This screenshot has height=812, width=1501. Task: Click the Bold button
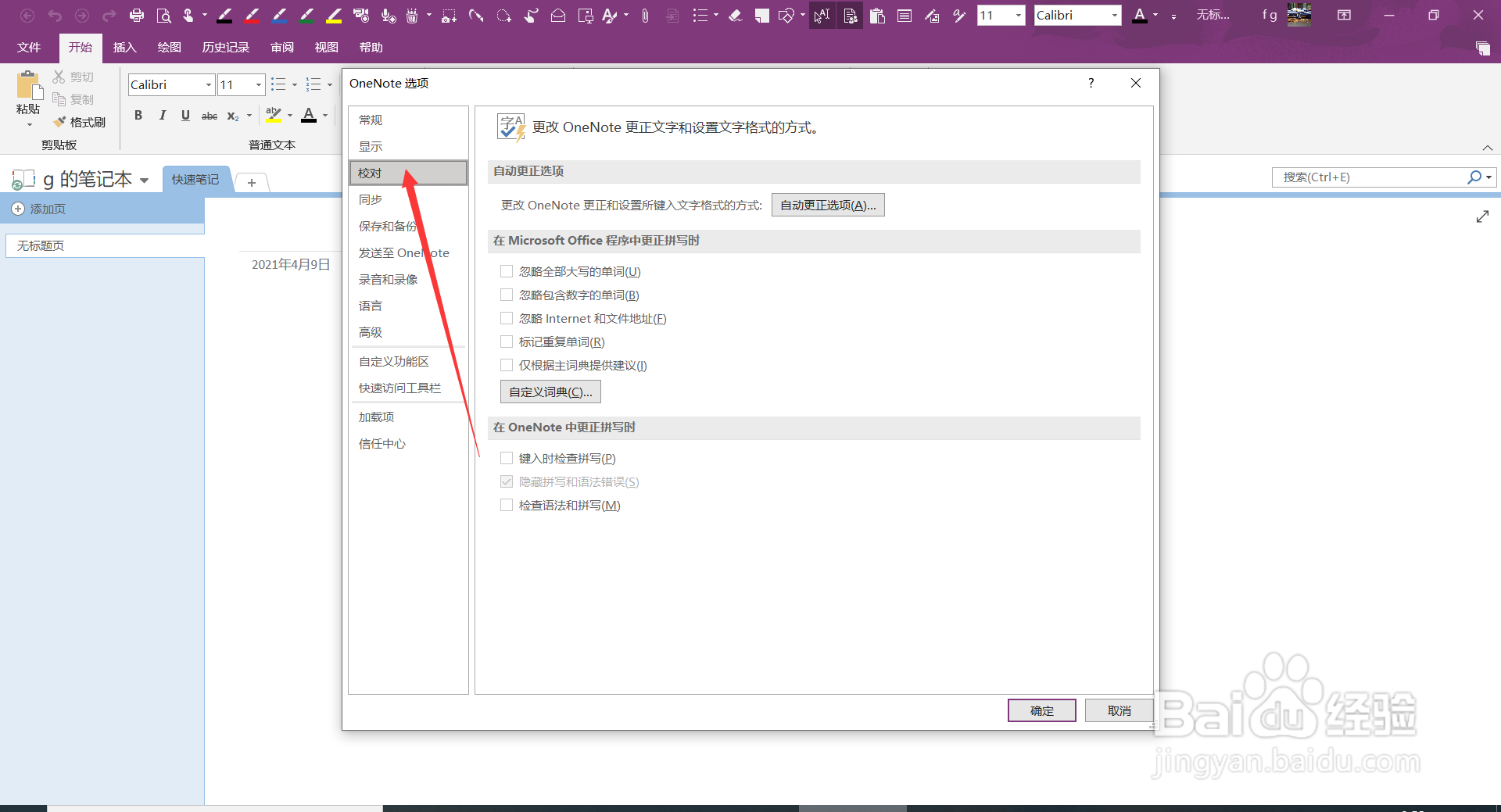138,116
